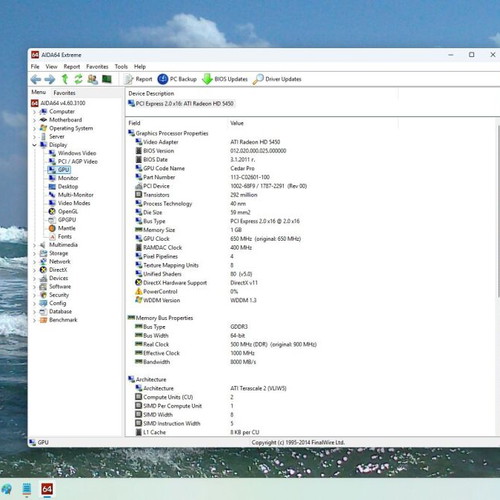Click the Security tree icon
500x500 pixels.
pos(43,295)
